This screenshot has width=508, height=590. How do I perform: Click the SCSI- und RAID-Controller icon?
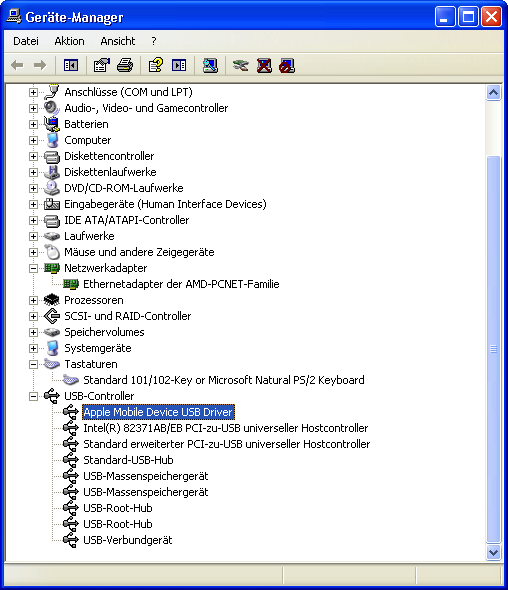52,316
